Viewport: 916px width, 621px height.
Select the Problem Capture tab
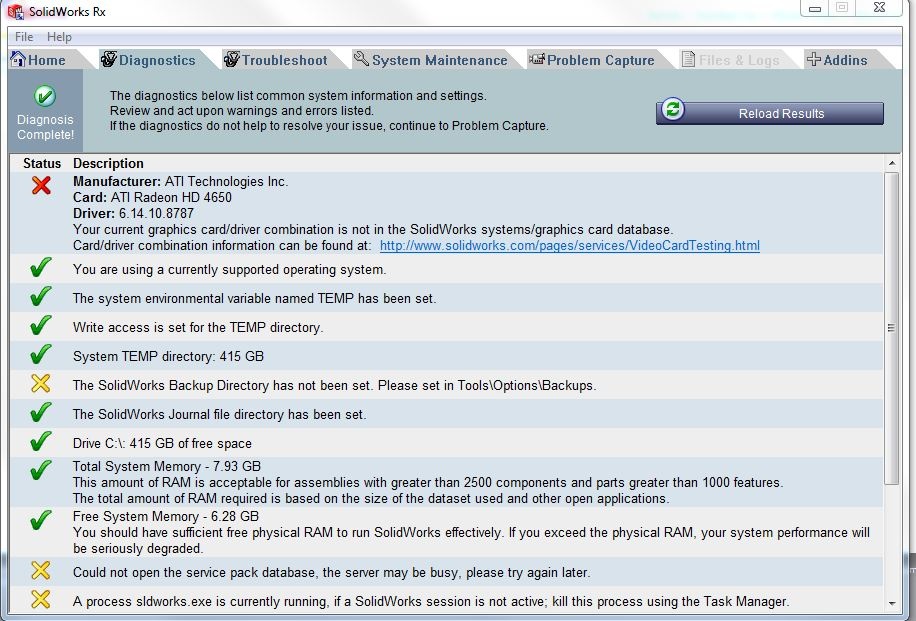coord(600,60)
